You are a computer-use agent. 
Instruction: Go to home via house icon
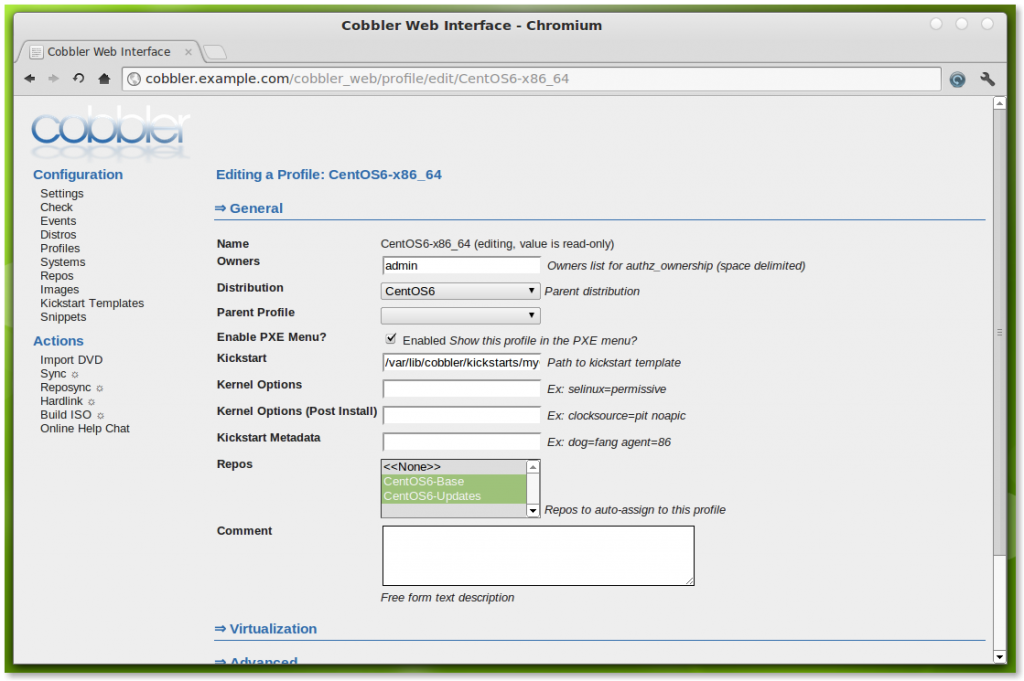coord(104,79)
